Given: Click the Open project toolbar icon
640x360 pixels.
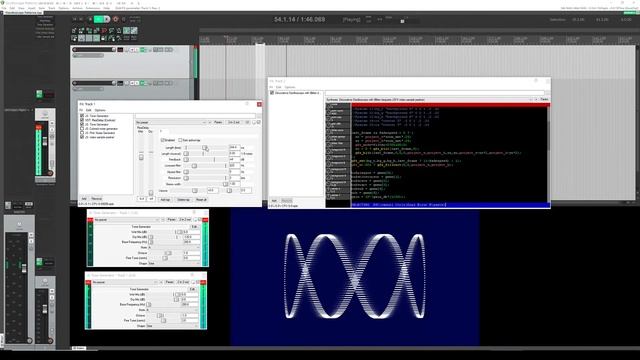Looking at the screenshot, I should 81,31.
